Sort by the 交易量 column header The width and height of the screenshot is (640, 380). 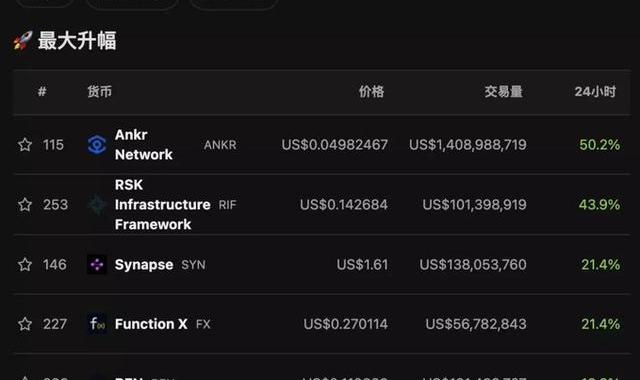tap(503, 91)
